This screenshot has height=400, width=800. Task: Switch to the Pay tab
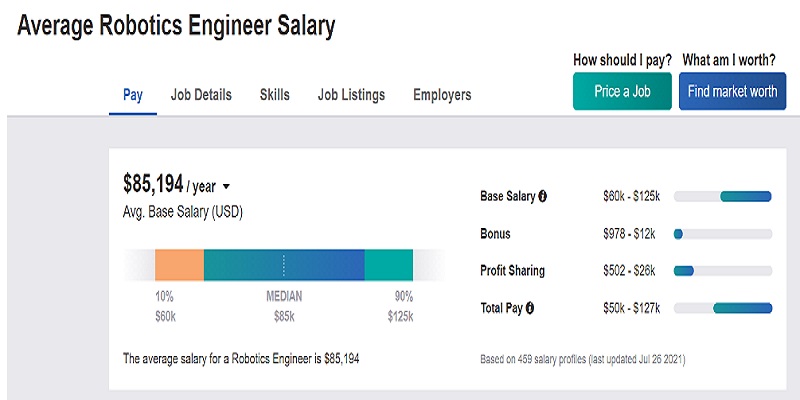(133, 95)
